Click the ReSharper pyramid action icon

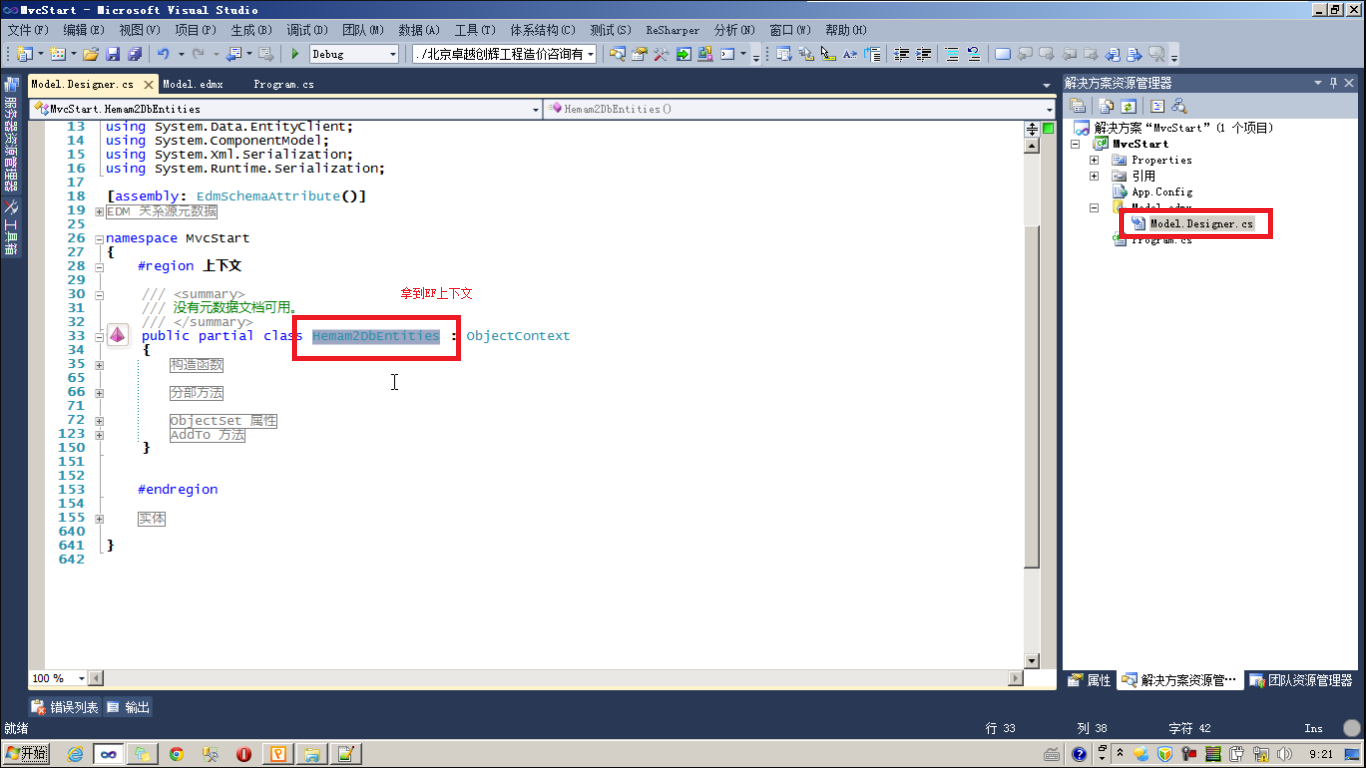[x=117, y=336]
